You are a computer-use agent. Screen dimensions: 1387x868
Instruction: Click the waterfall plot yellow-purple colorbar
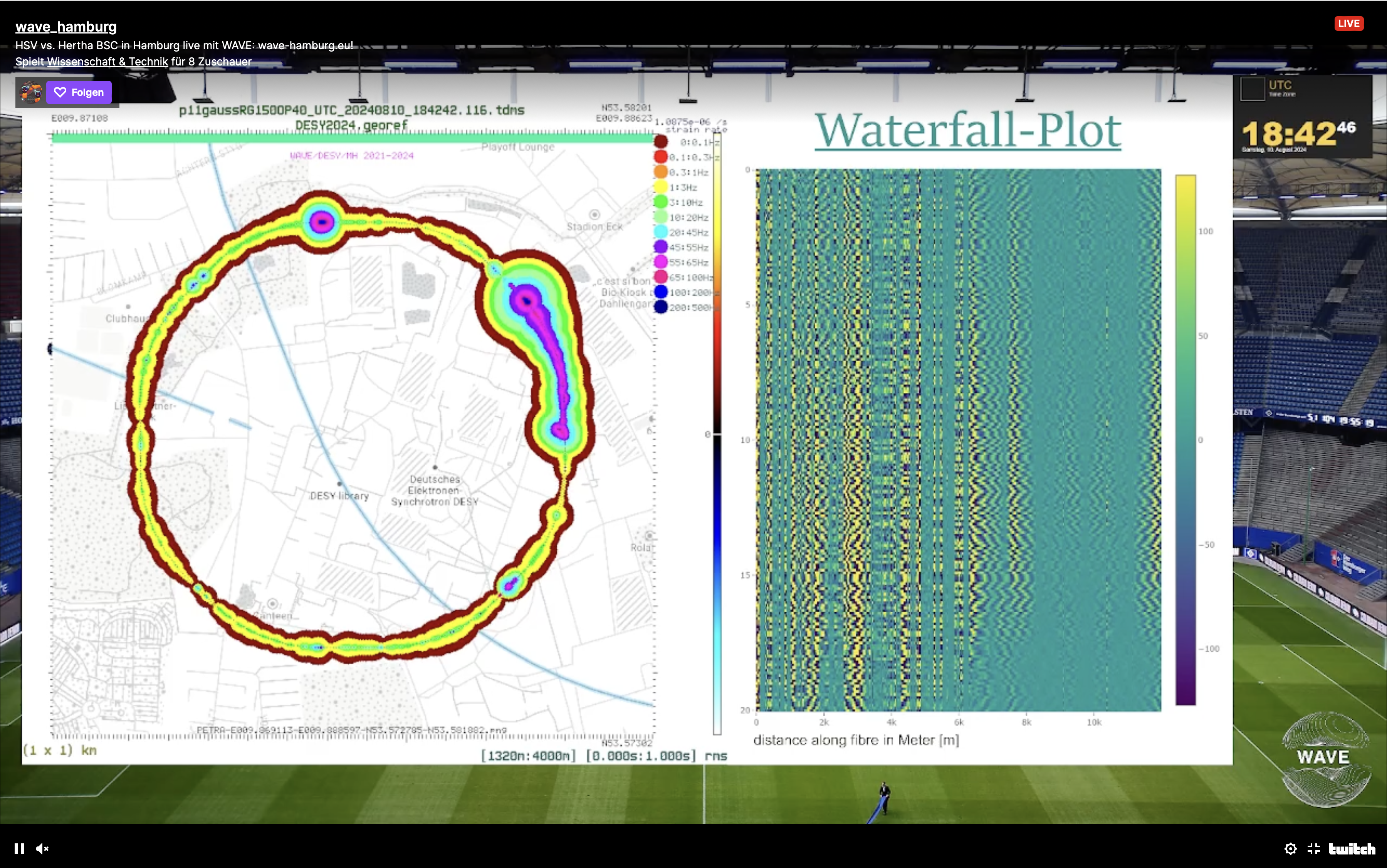[x=1185, y=440]
